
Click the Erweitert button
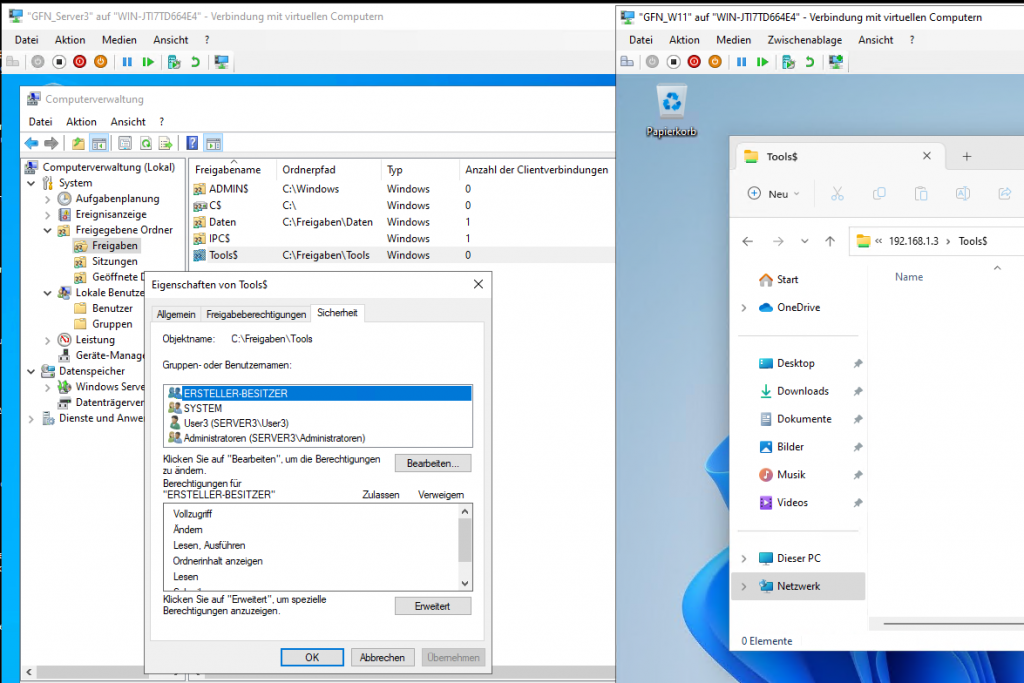coord(432,606)
